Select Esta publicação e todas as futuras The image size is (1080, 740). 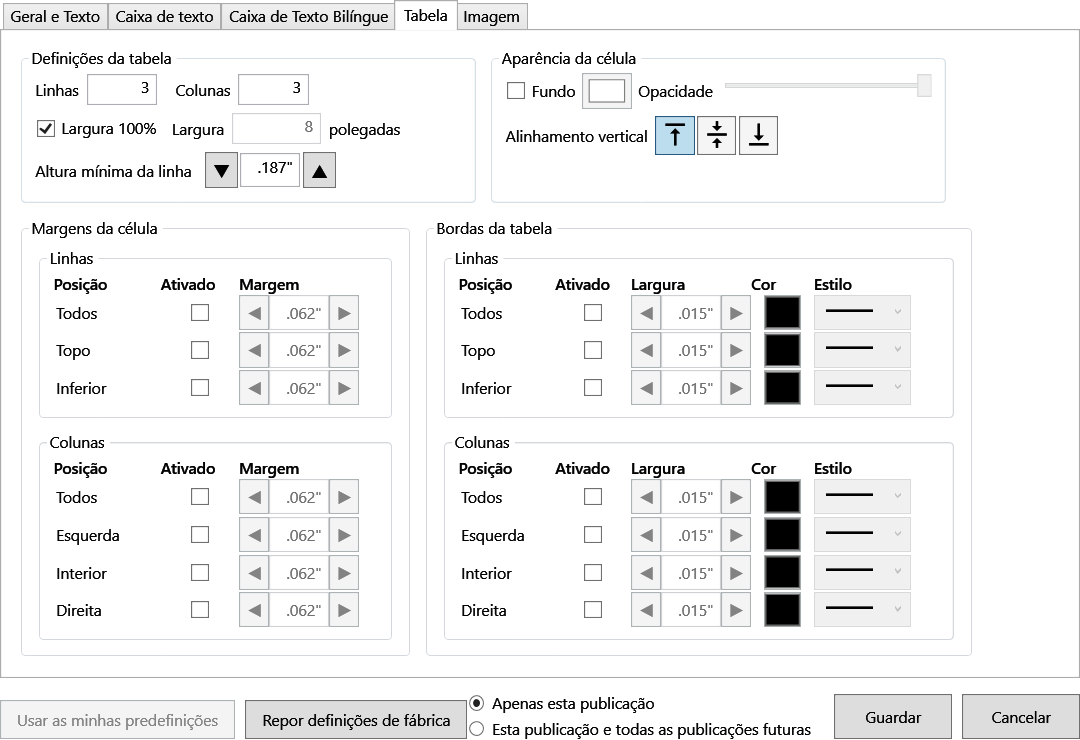[477, 729]
